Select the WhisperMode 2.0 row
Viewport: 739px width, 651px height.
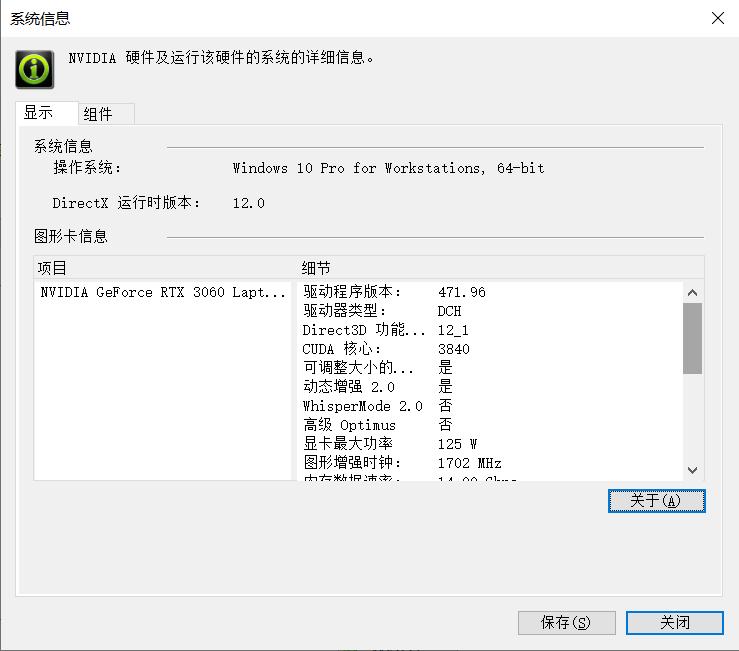pos(492,406)
